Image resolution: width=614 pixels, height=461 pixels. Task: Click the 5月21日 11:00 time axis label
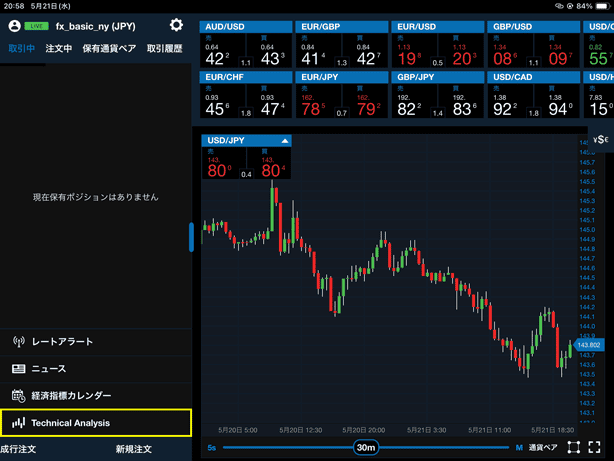point(489,430)
